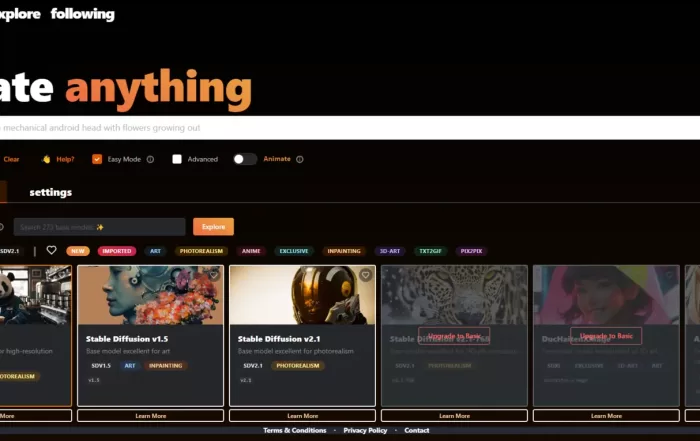This screenshot has width=700, height=441.
Task: Click PHOTOREALISM tag on Stable Diffusion v2.1 card
Action: pyautogui.click(x=298, y=366)
